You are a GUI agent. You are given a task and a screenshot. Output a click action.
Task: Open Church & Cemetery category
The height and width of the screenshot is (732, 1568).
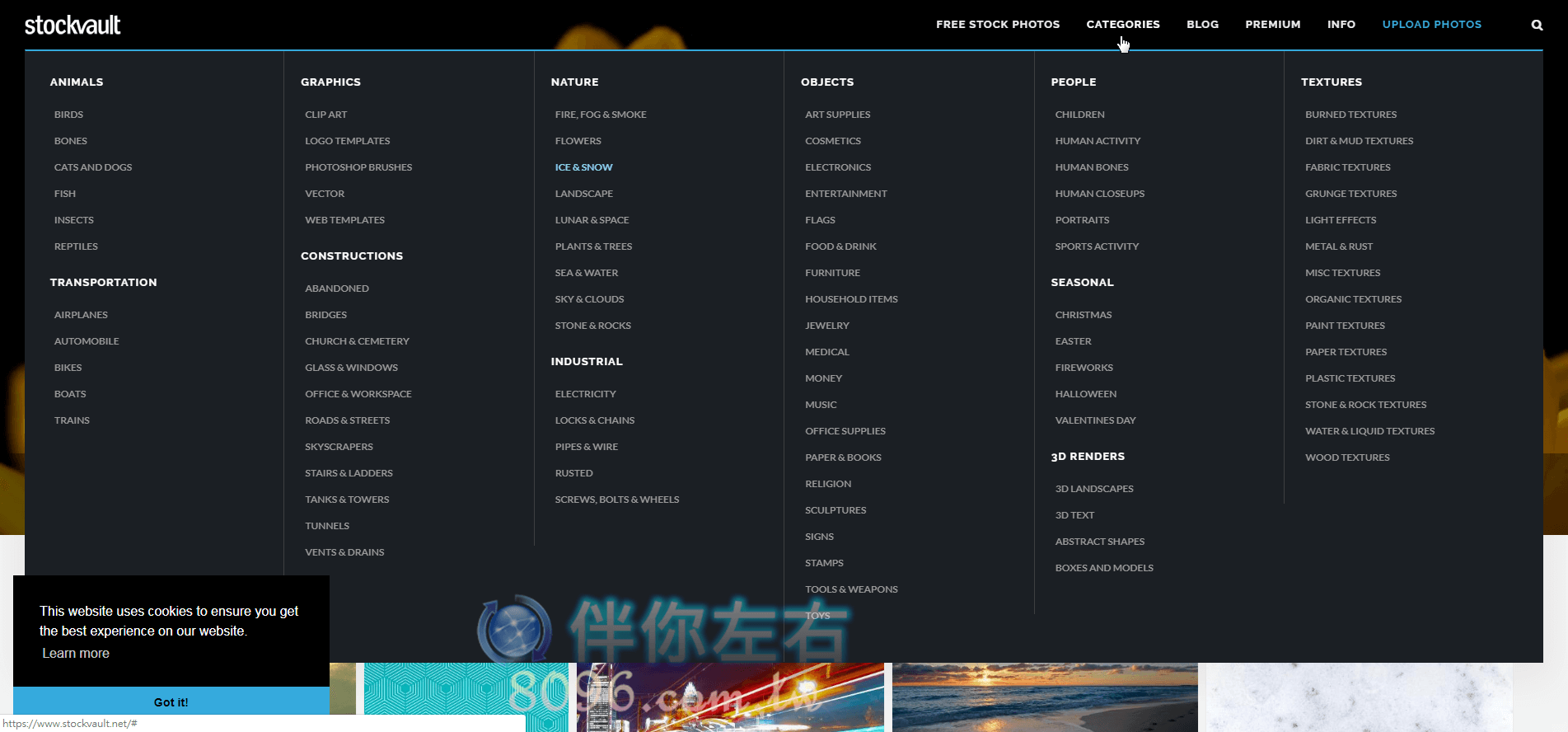(x=357, y=341)
